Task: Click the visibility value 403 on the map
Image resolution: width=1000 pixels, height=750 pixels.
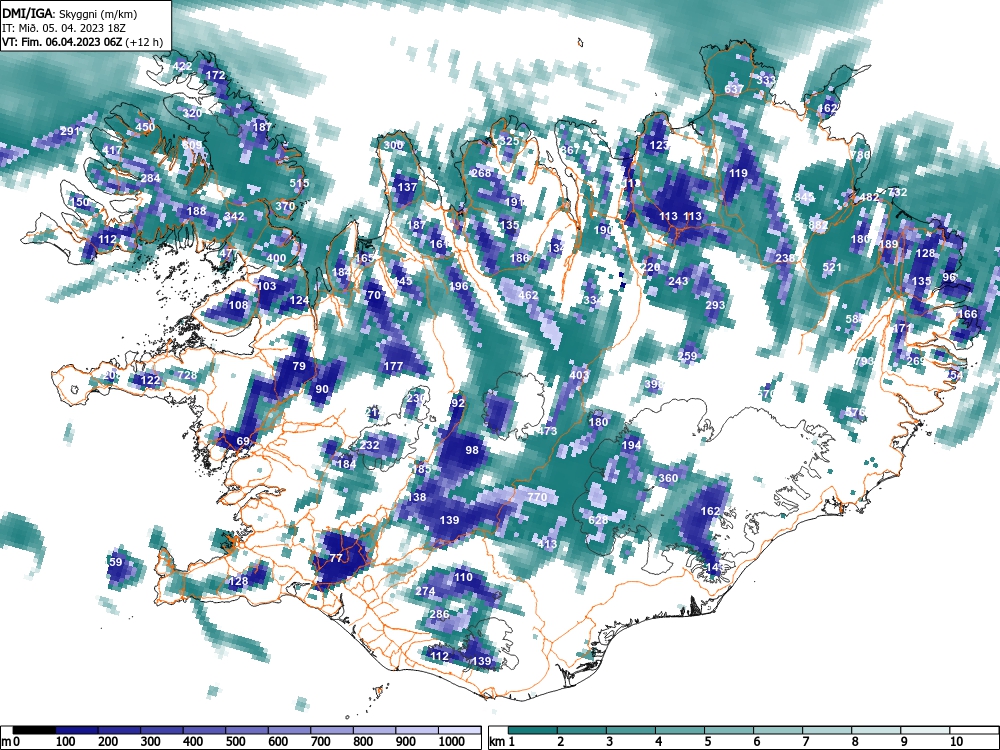Action: [x=579, y=375]
